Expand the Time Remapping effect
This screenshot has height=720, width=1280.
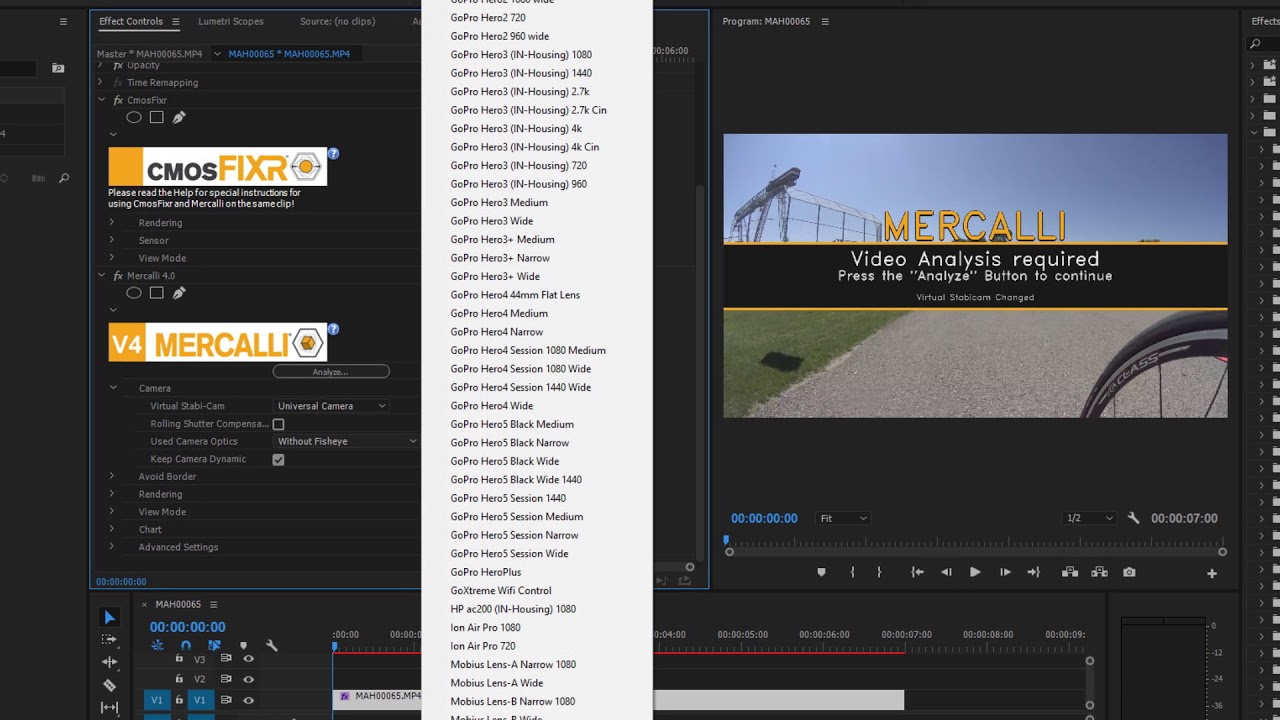pyautogui.click(x=101, y=82)
